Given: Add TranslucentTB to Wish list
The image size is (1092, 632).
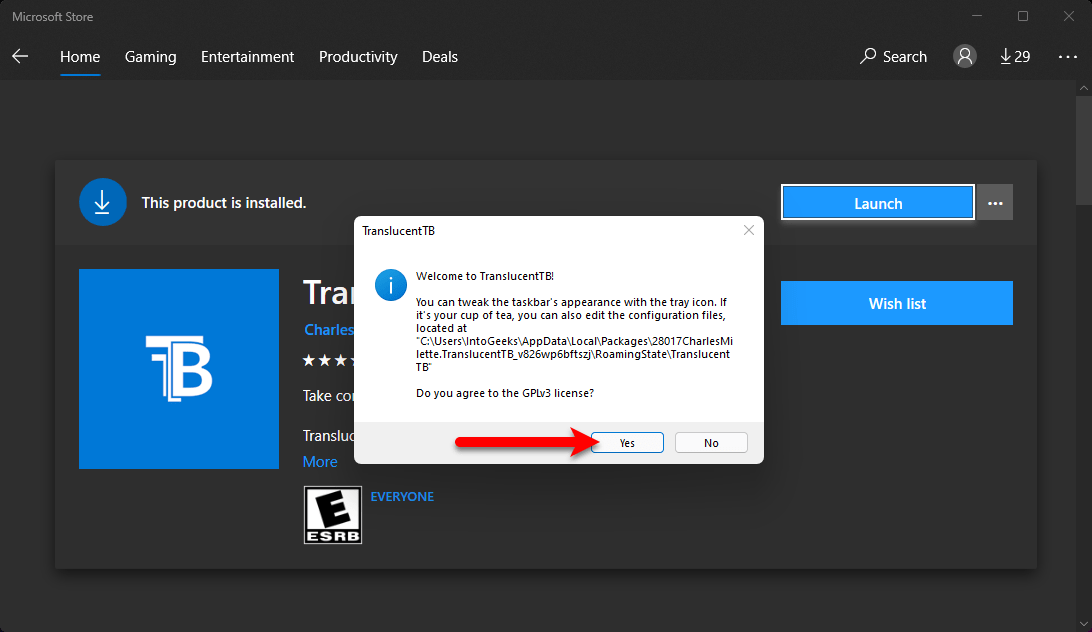Looking at the screenshot, I should [897, 303].
